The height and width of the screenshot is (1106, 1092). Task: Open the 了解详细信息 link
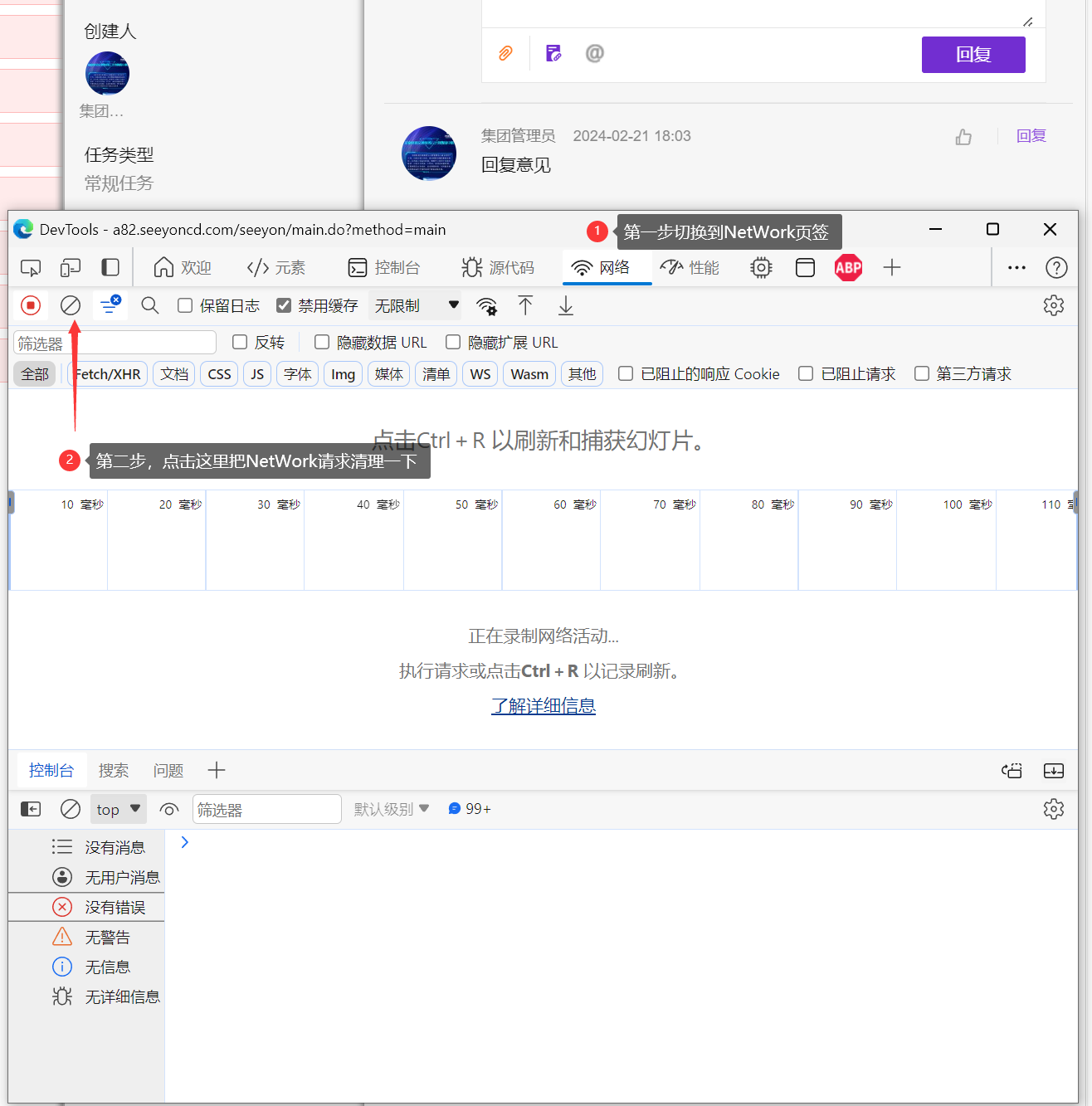(x=544, y=706)
